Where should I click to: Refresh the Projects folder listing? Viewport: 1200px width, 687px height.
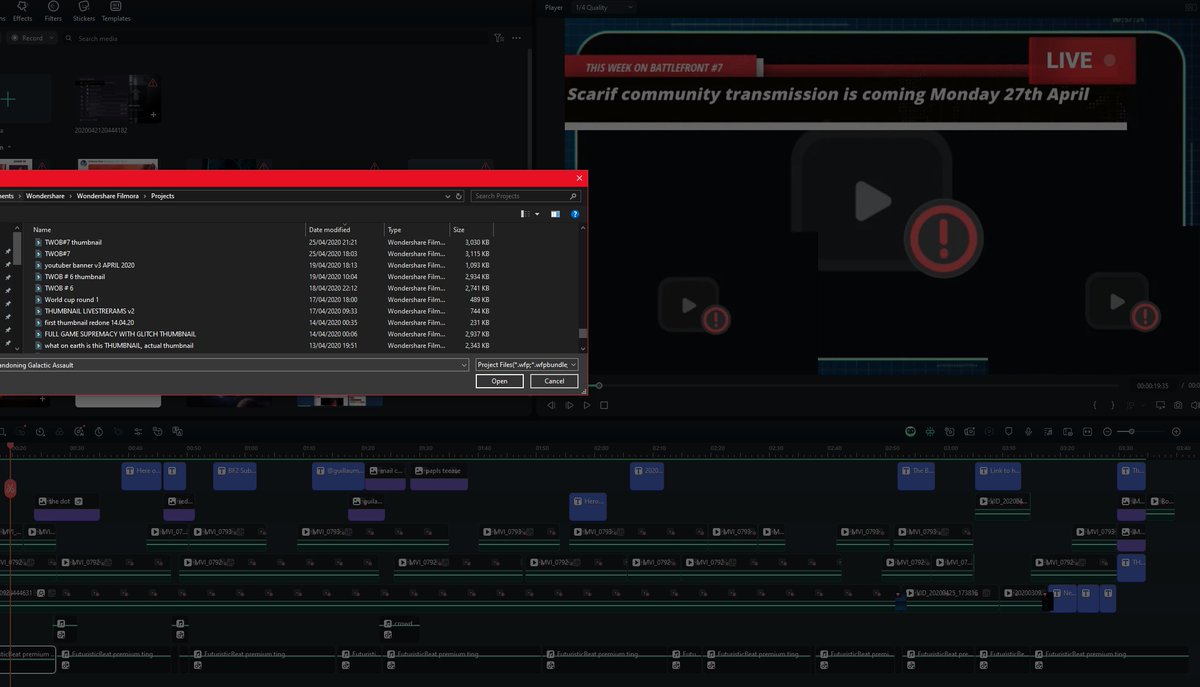[459, 196]
